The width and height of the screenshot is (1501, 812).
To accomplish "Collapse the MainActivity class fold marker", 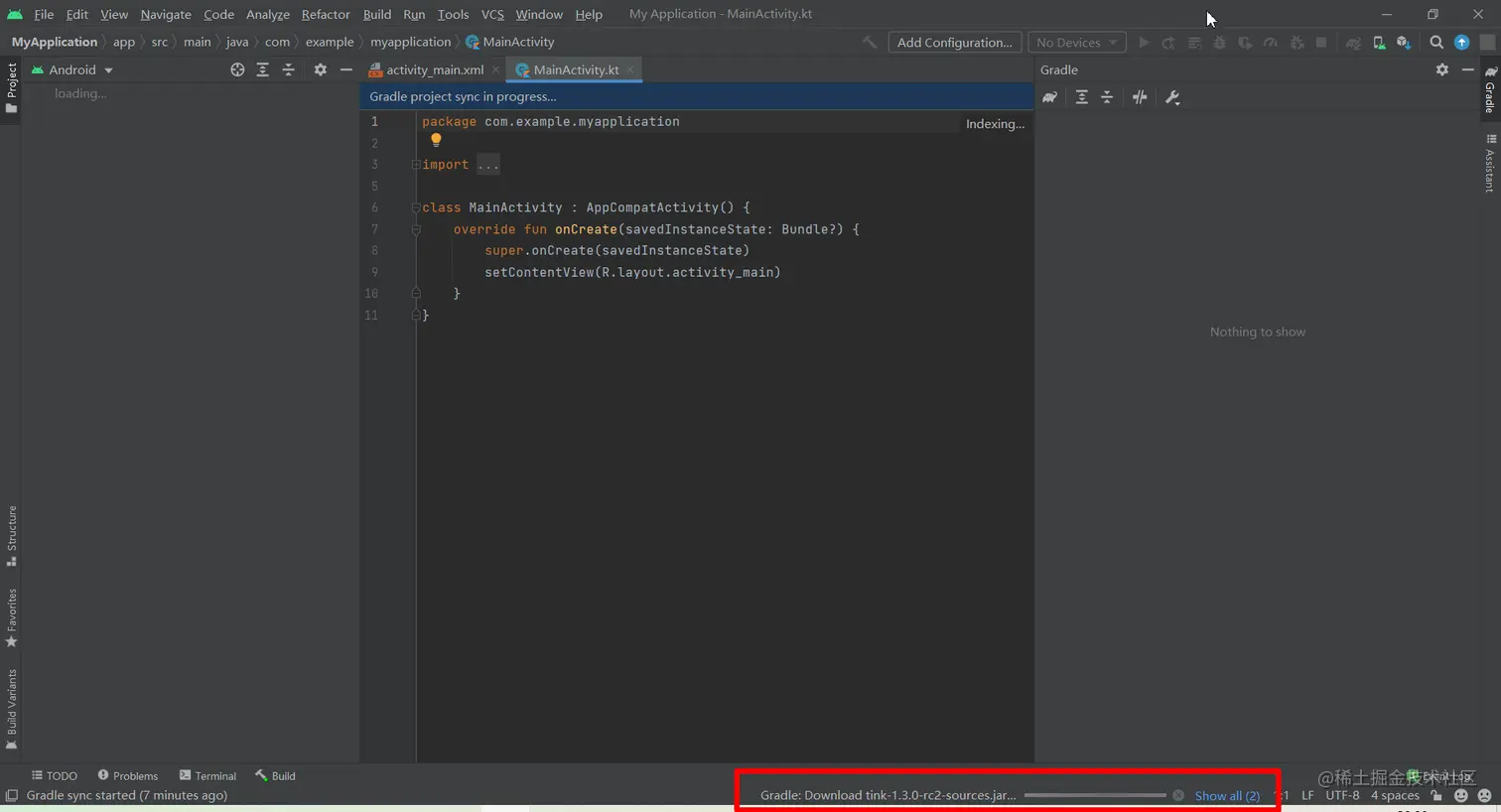I will (x=416, y=207).
